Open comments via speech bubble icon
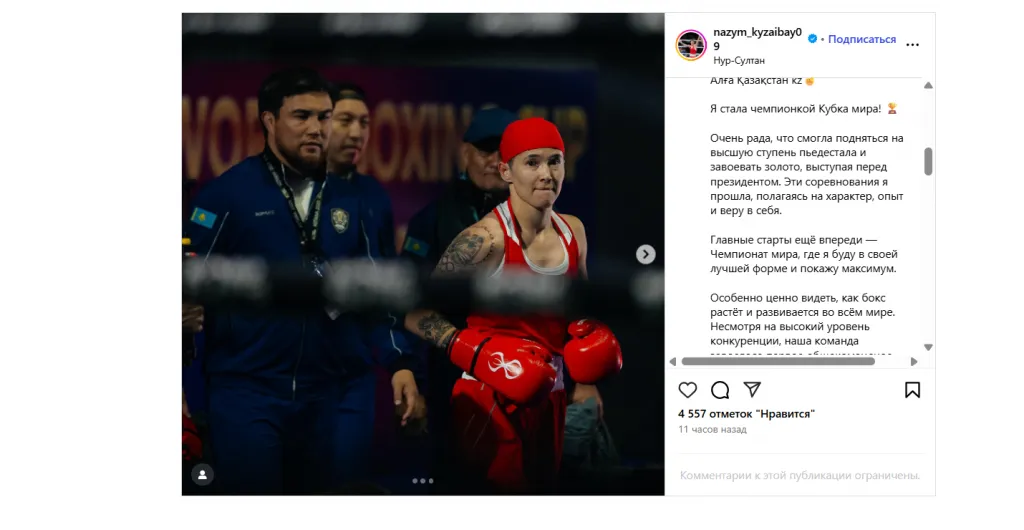The width and height of the screenshot is (1024, 530). (720, 390)
